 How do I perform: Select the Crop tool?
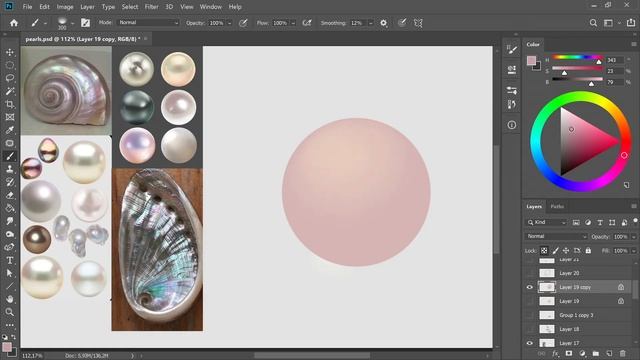pos(10,104)
